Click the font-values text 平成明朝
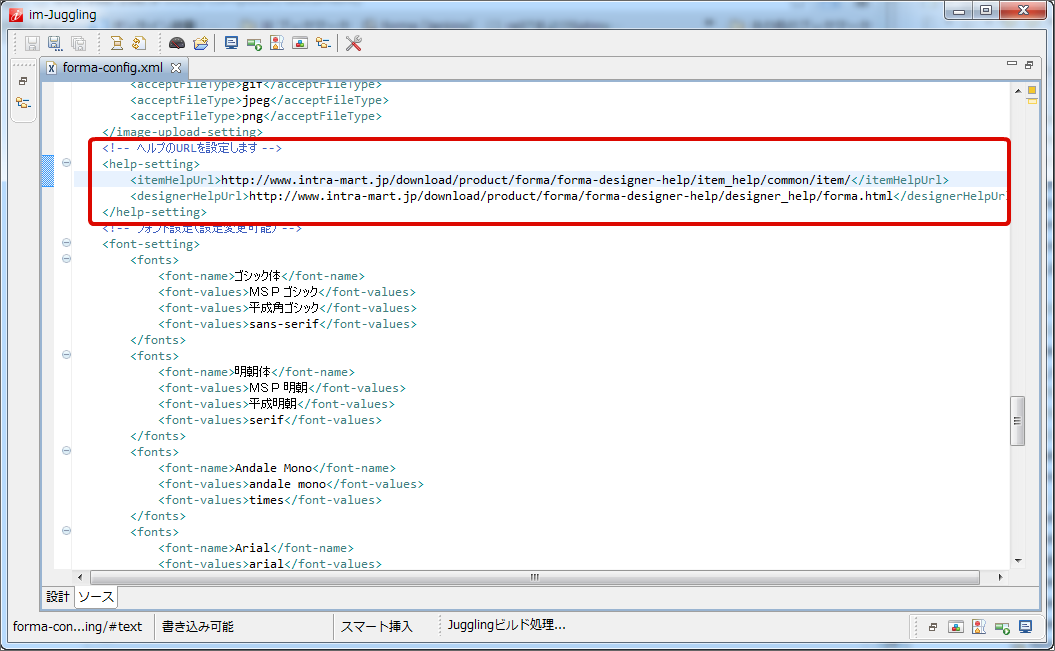Viewport: 1055px width, 651px height. pos(272,404)
